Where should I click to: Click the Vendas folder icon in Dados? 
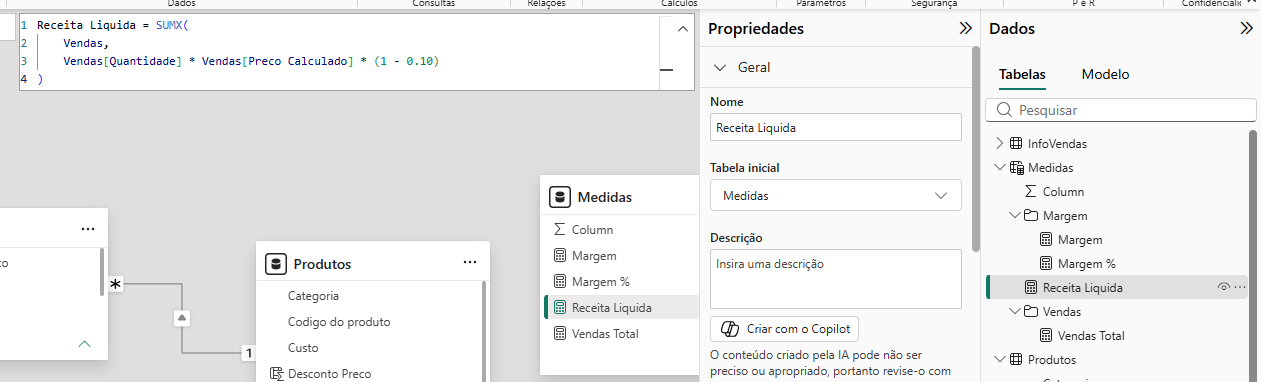(1031, 312)
